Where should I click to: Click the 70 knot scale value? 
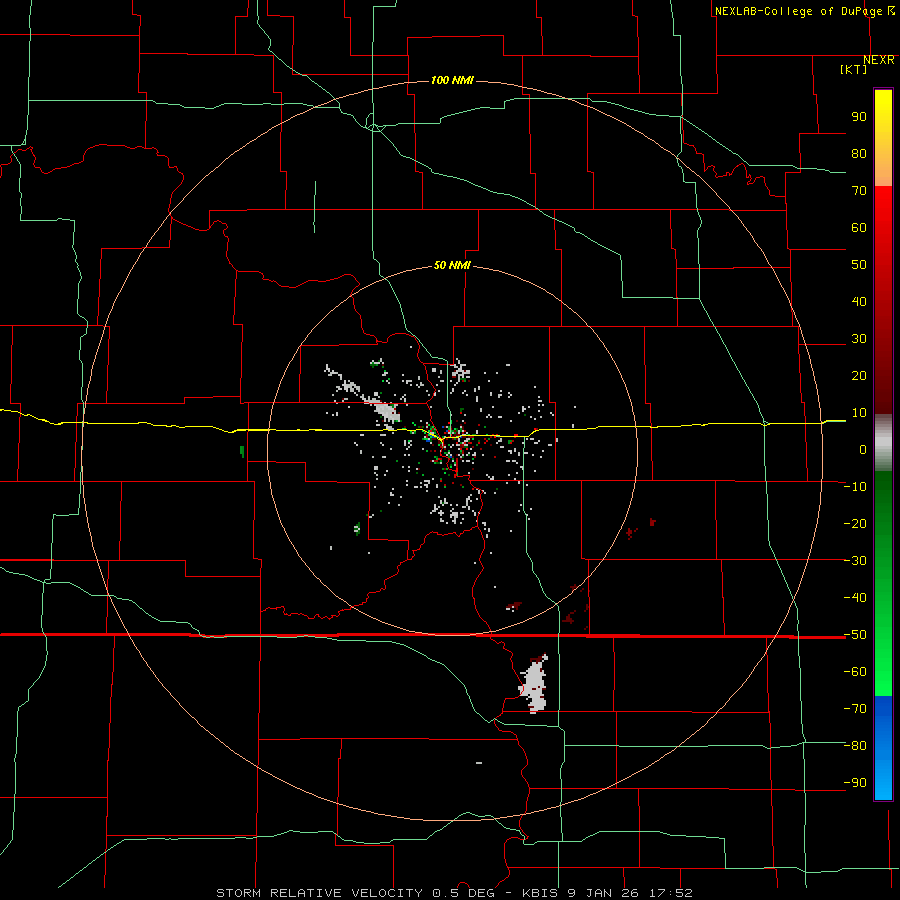coord(859,191)
